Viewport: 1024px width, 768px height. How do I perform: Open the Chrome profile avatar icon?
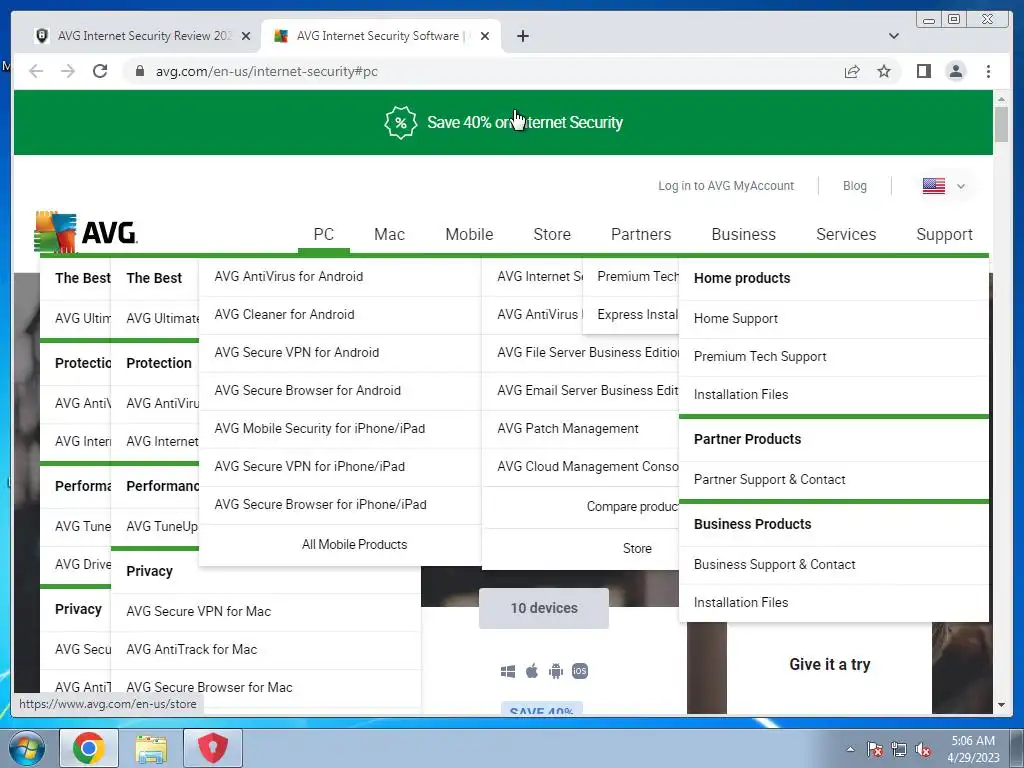pos(955,71)
